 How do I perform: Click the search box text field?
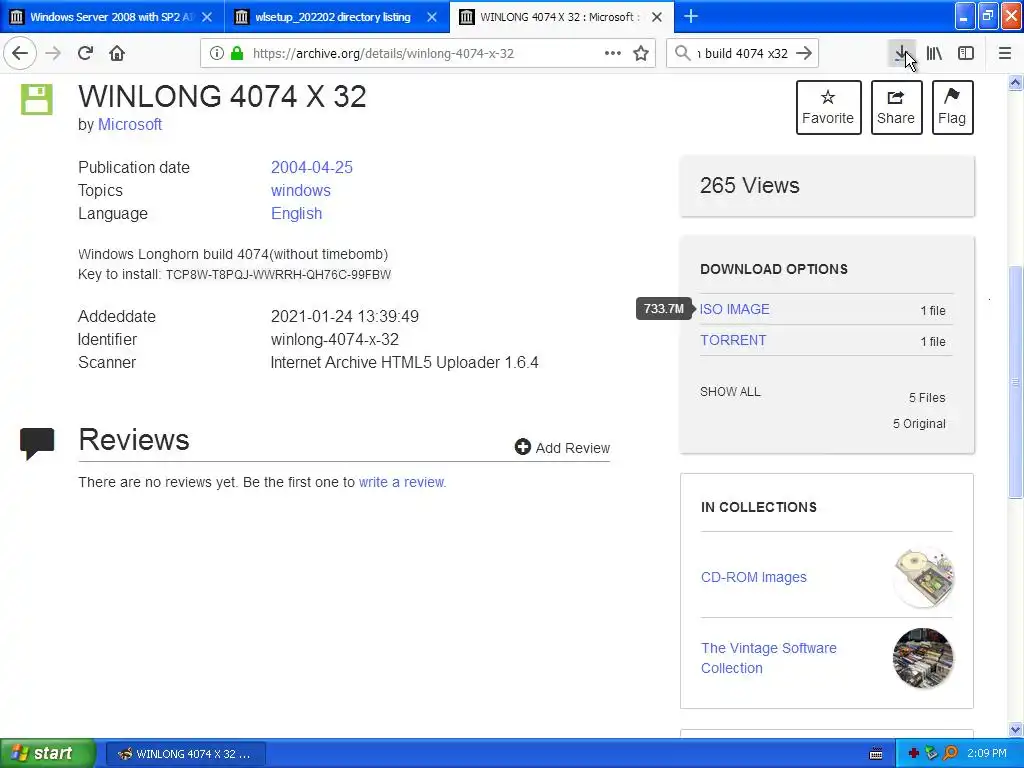[743, 54]
